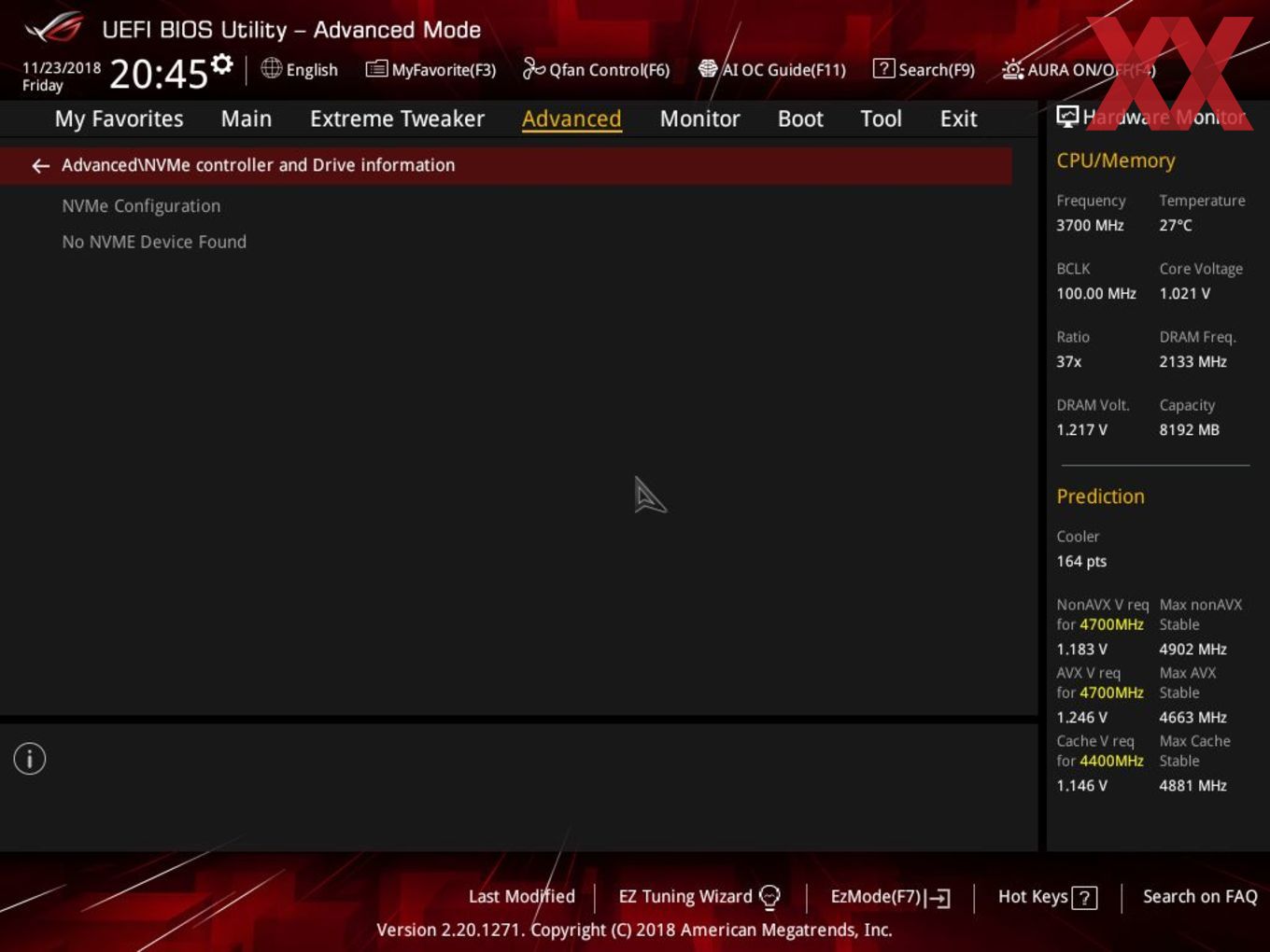This screenshot has width=1270, height=952.
Task: Click Capacity value 8192 MB
Action: pyautogui.click(x=1189, y=430)
